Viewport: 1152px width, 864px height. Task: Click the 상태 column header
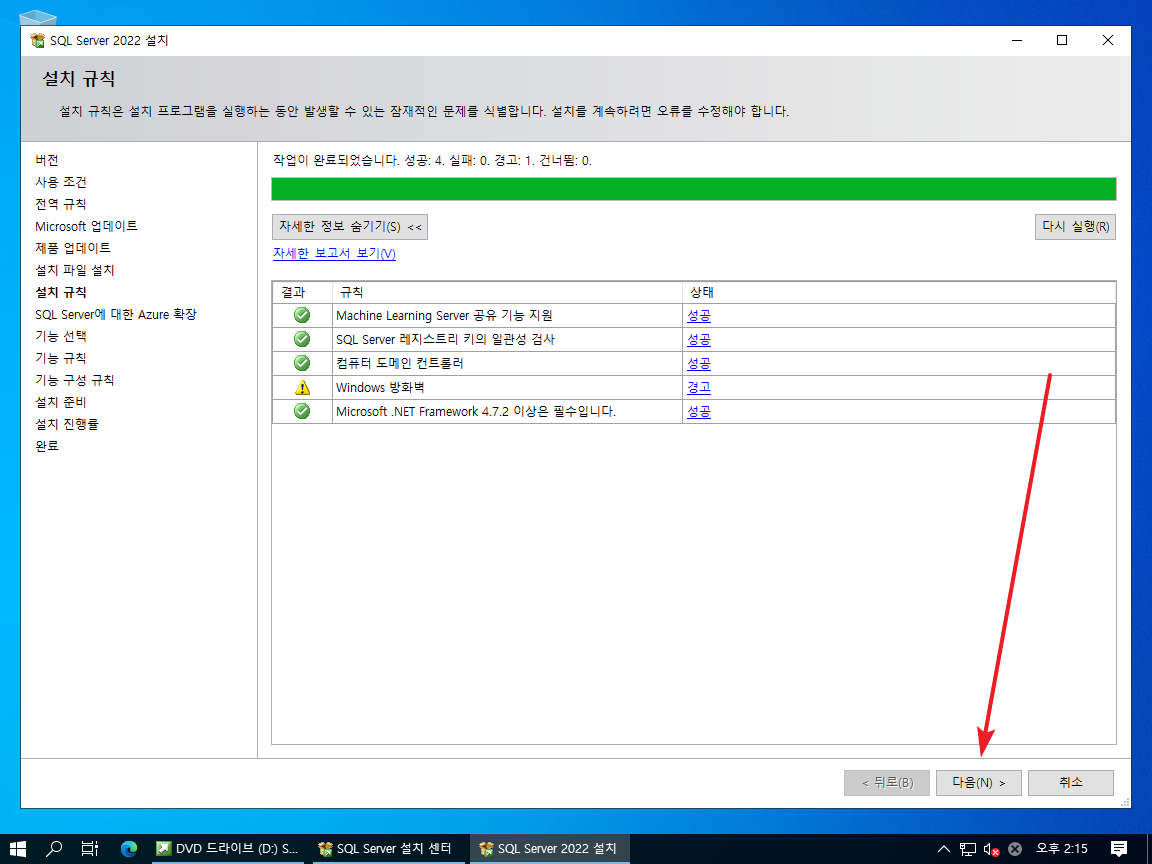click(x=899, y=292)
